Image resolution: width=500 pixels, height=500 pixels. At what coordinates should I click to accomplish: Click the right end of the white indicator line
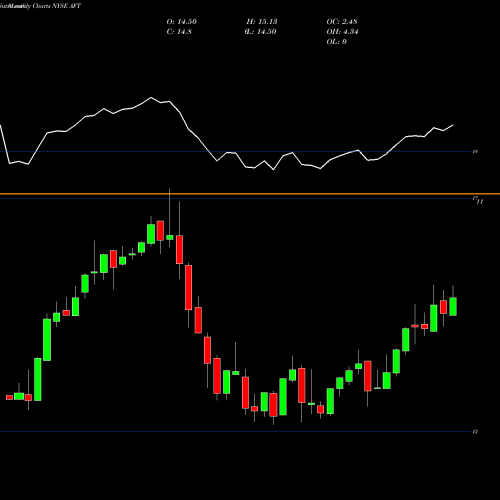tap(453, 125)
